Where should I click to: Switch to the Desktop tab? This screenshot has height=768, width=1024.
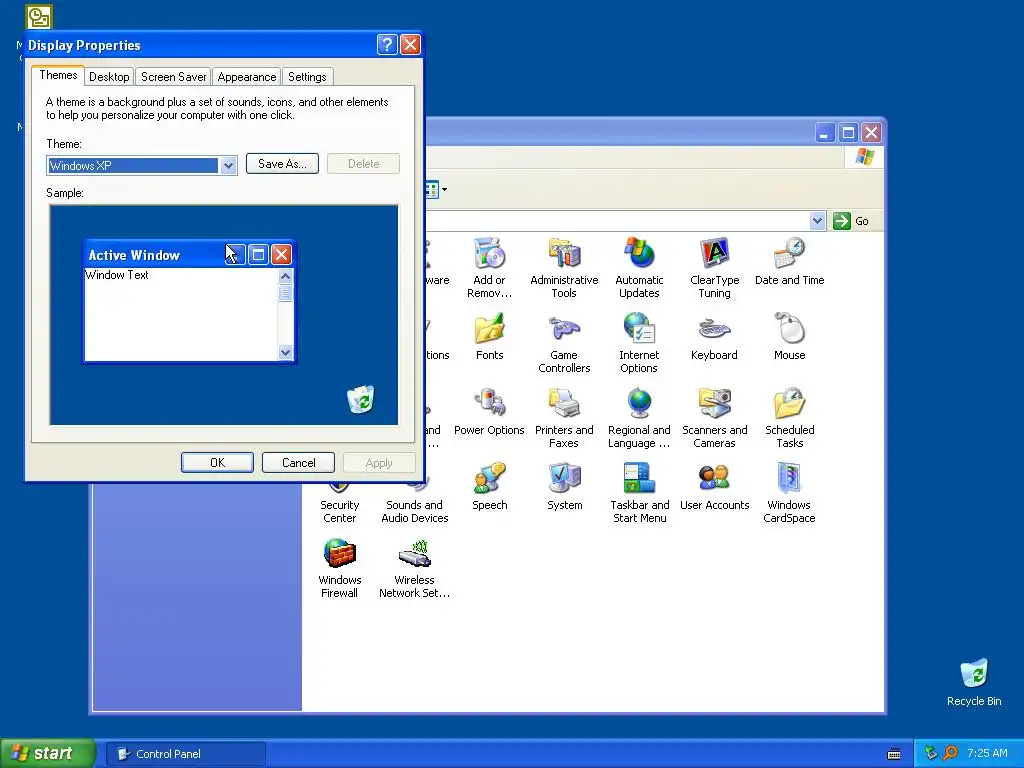coord(109,77)
